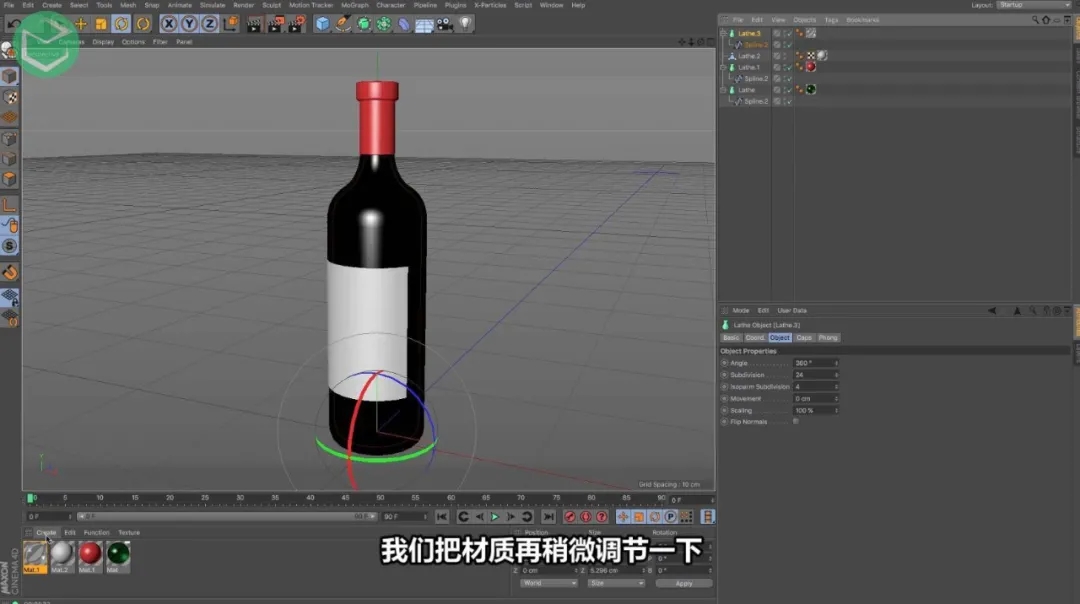Viewport: 1080px width, 604px height.
Task: Click the Light icon in the top toolbar
Action: pyautogui.click(x=465, y=23)
